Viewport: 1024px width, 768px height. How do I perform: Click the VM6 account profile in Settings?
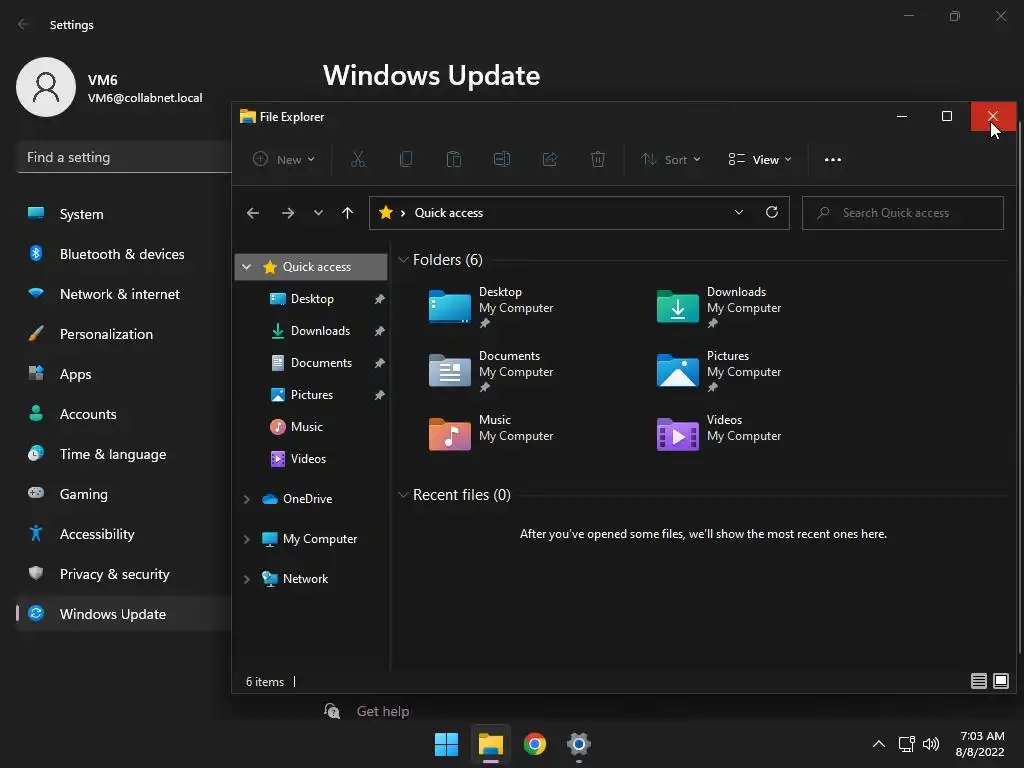click(x=110, y=88)
